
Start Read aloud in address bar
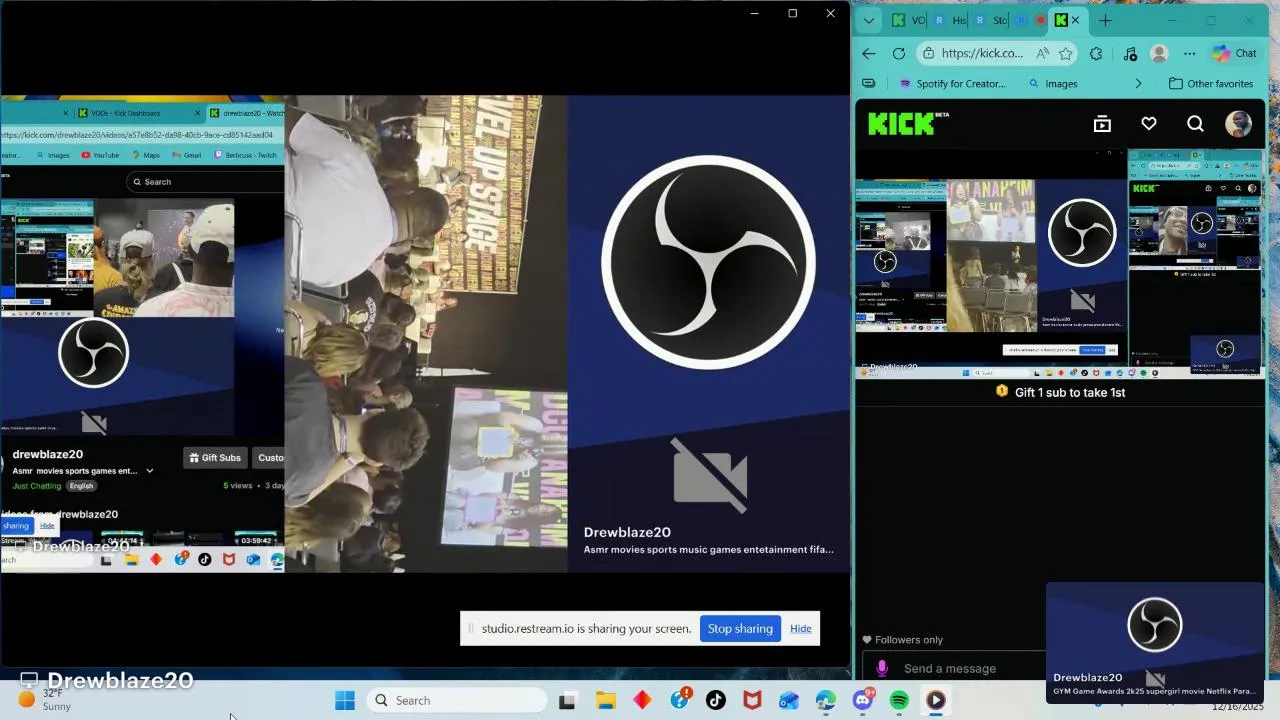(x=1043, y=54)
